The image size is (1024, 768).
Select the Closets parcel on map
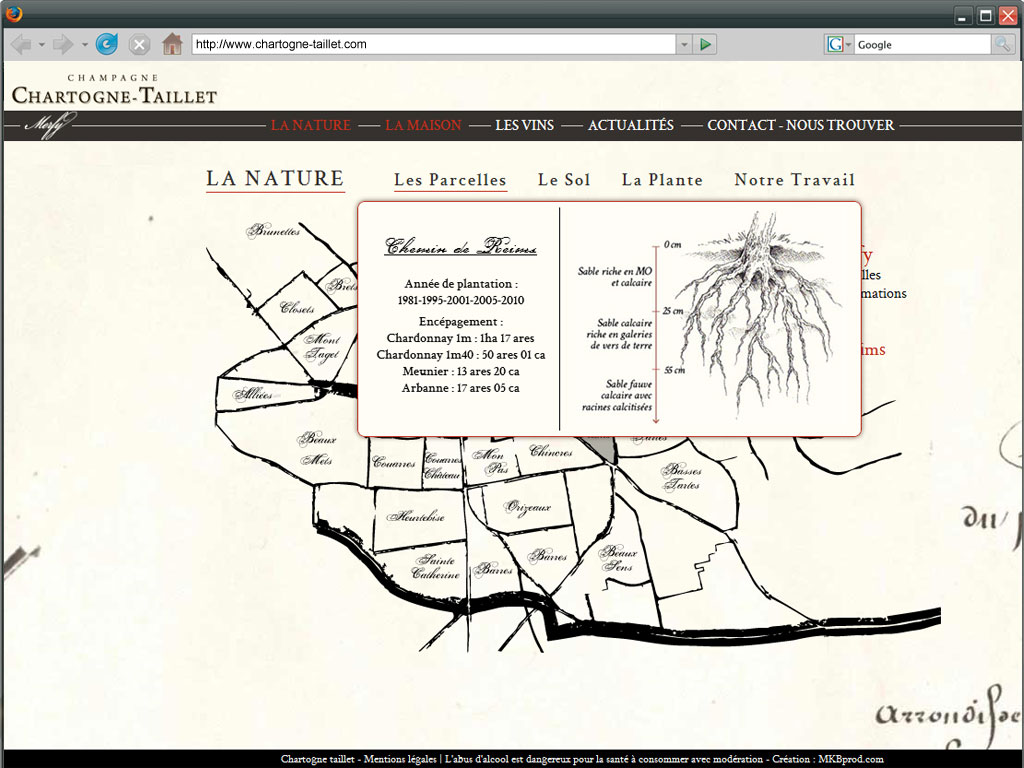coord(298,308)
